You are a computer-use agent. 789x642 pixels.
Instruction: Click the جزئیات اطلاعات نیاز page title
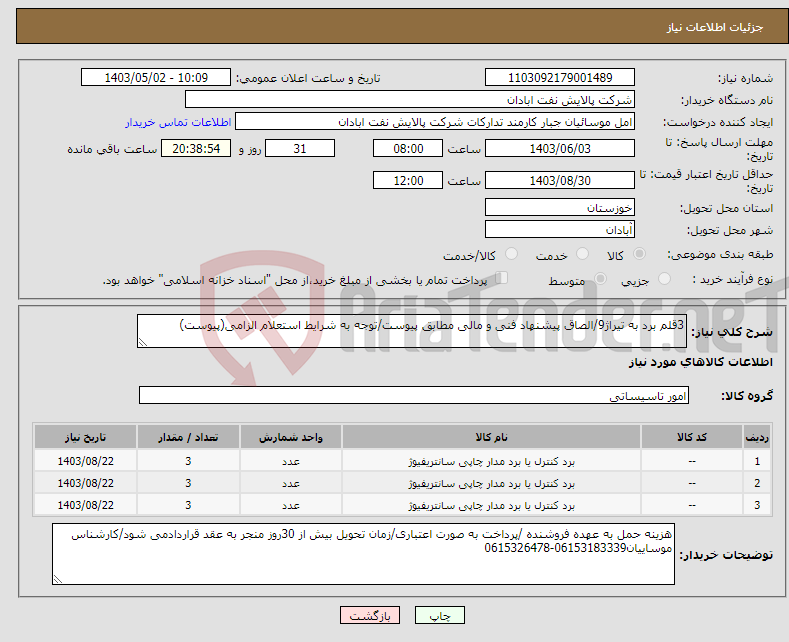[x=715, y=27]
